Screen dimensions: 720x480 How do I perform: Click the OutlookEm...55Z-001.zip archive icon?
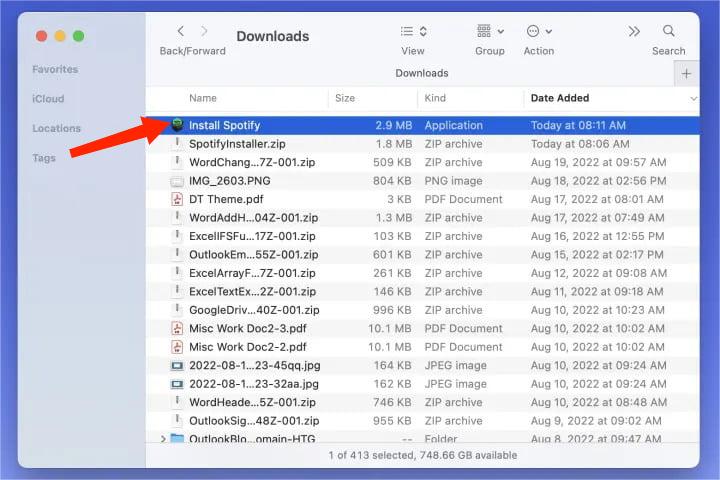tap(177, 254)
